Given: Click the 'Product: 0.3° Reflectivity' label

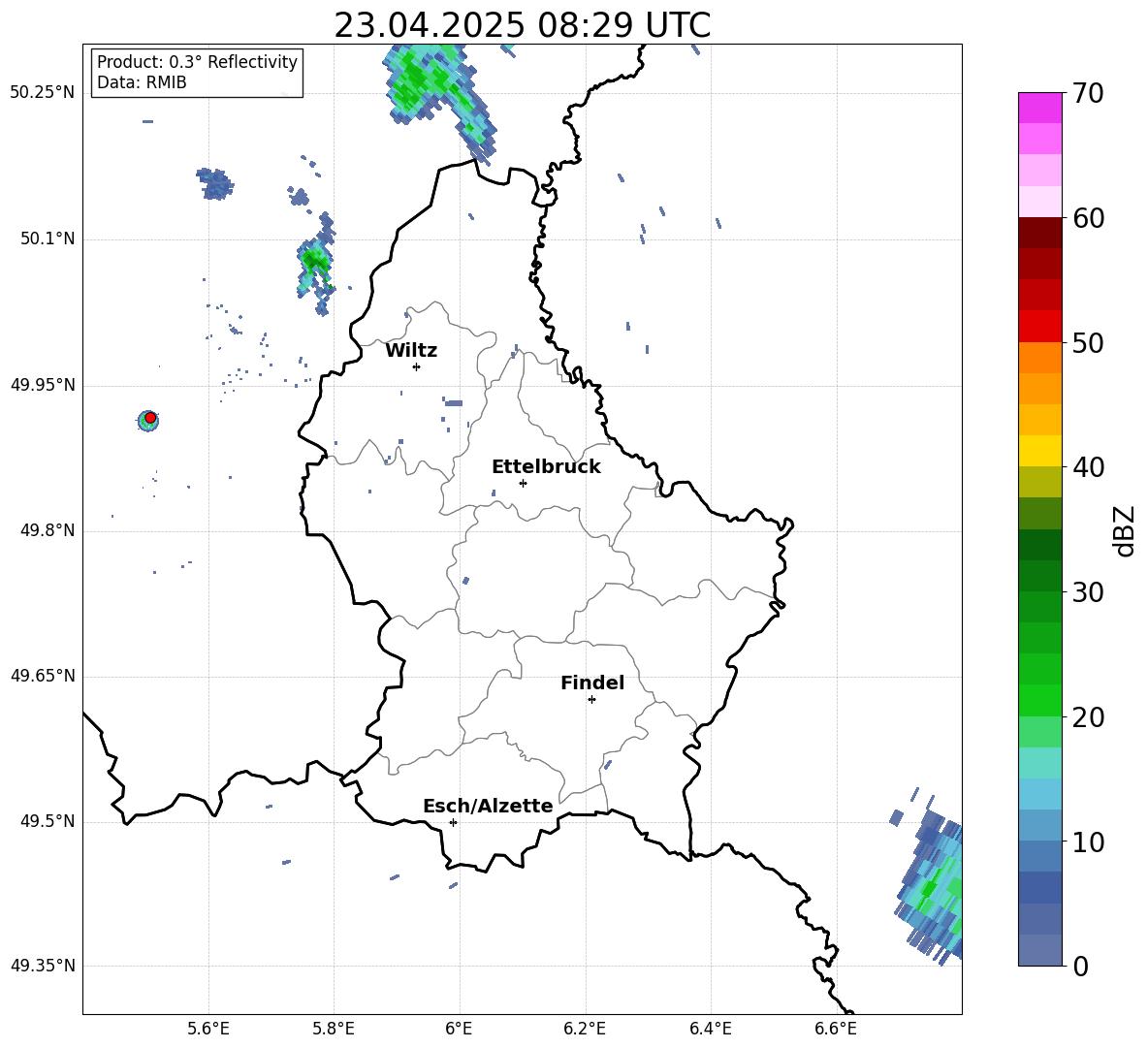Looking at the screenshot, I should (197, 62).
